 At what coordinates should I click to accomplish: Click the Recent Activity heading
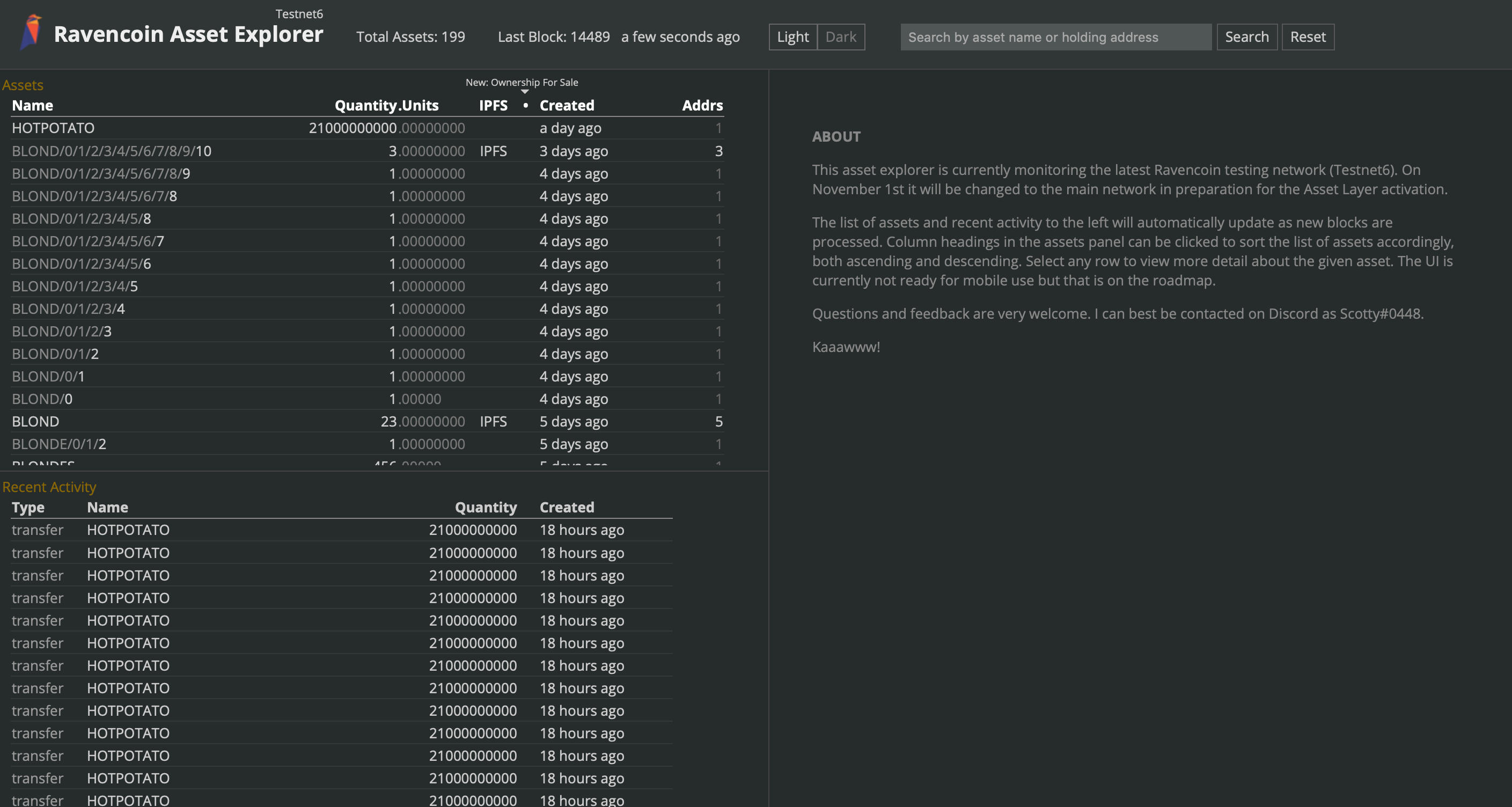click(x=49, y=487)
